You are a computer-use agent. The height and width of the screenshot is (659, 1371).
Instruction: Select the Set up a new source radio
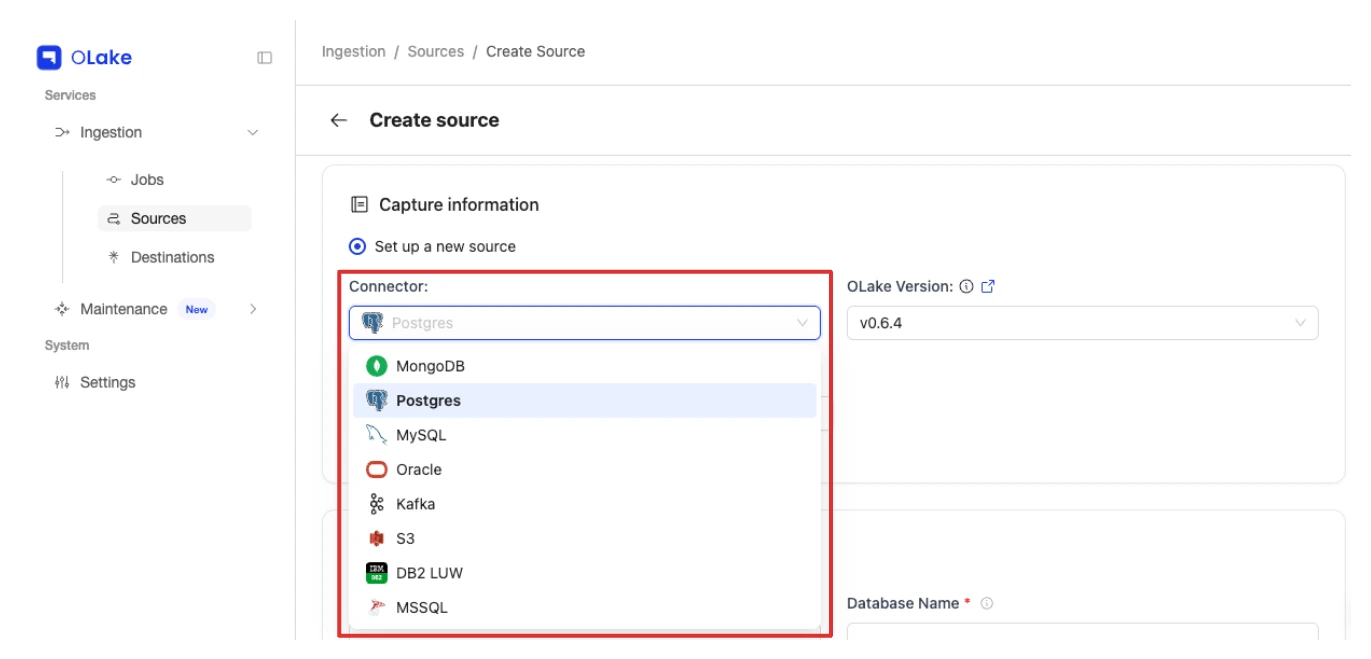tap(357, 246)
